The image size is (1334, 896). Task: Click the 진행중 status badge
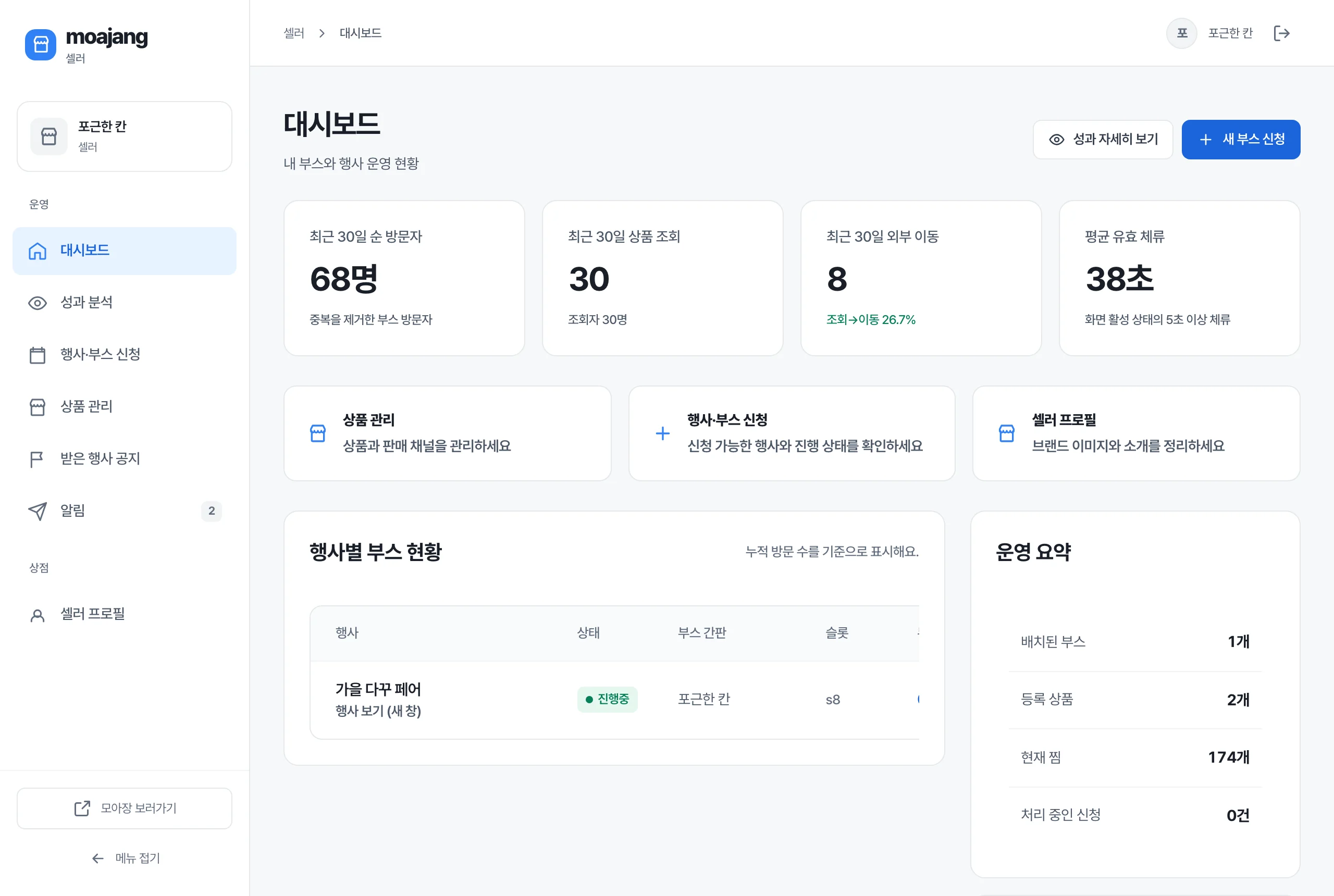607,699
